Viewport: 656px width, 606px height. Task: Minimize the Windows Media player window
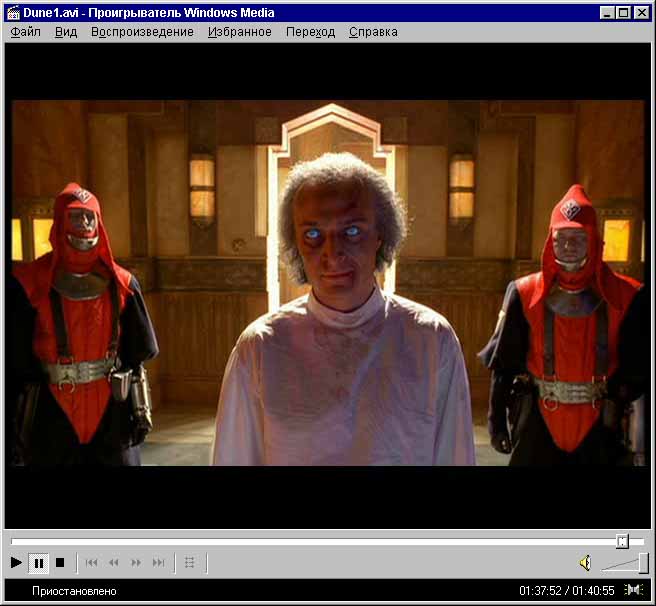[x=607, y=13]
